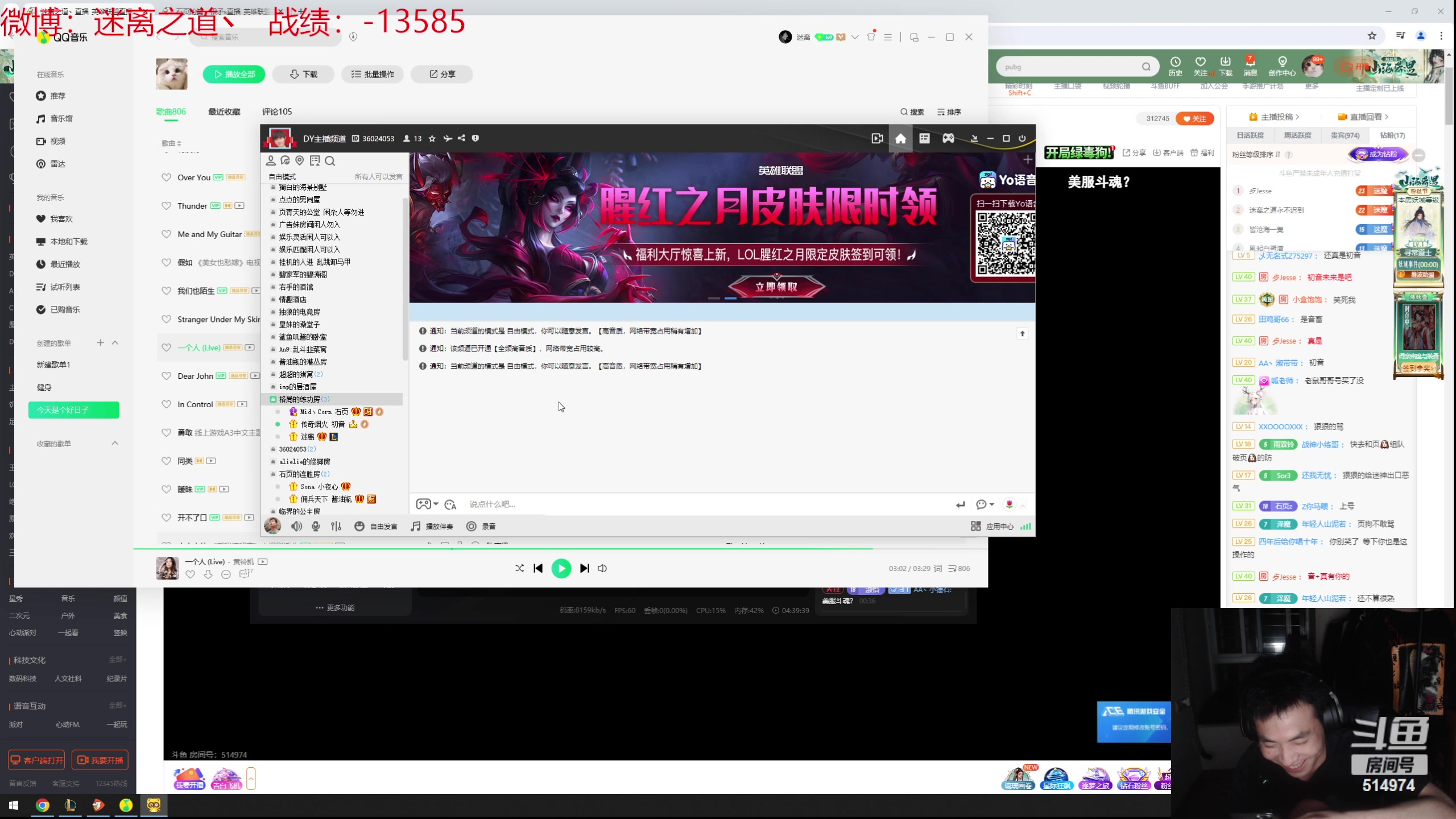Collapse the 收藏的歌单 section chevron

115,444
